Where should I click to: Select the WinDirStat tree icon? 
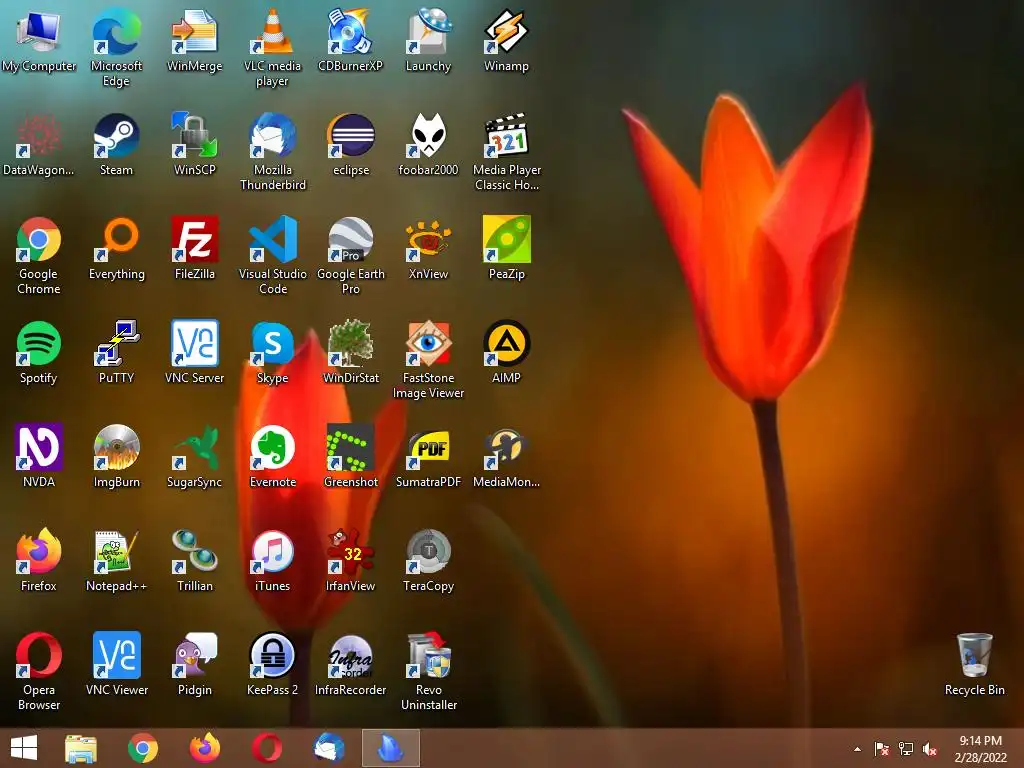click(x=350, y=343)
